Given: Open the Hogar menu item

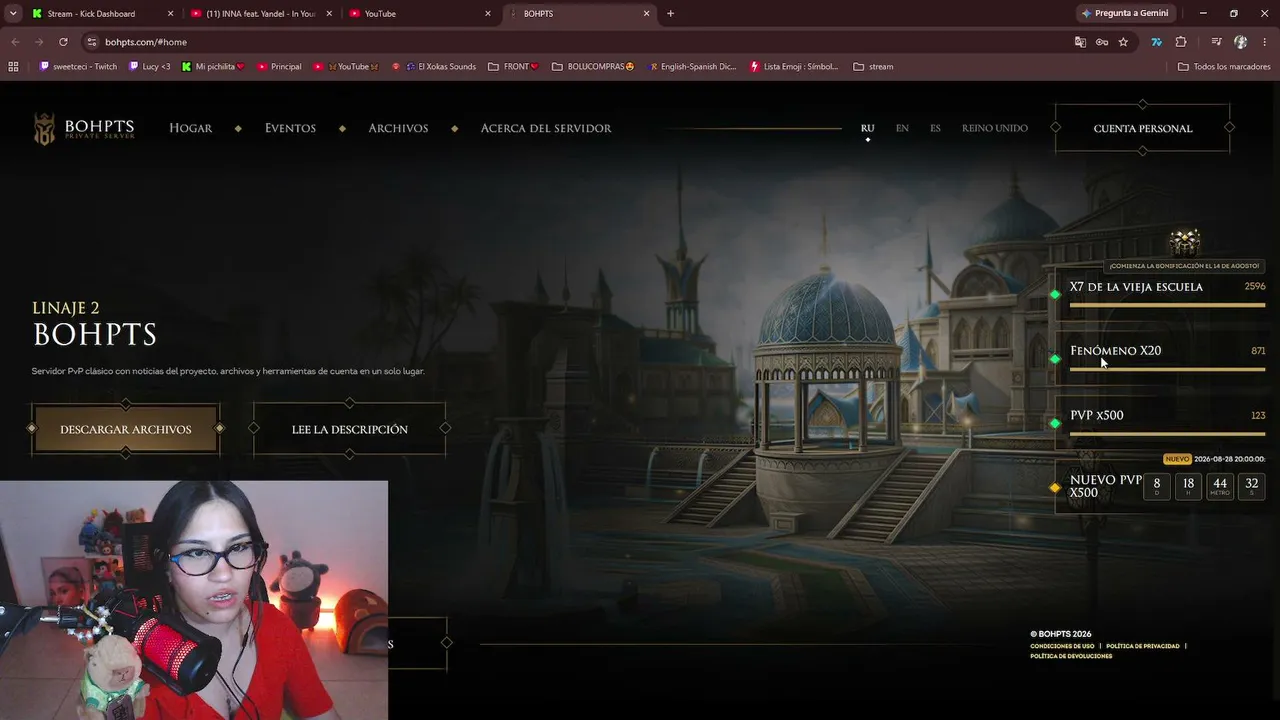Looking at the screenshot, I should pyautogui.click(x=191, y=128).
